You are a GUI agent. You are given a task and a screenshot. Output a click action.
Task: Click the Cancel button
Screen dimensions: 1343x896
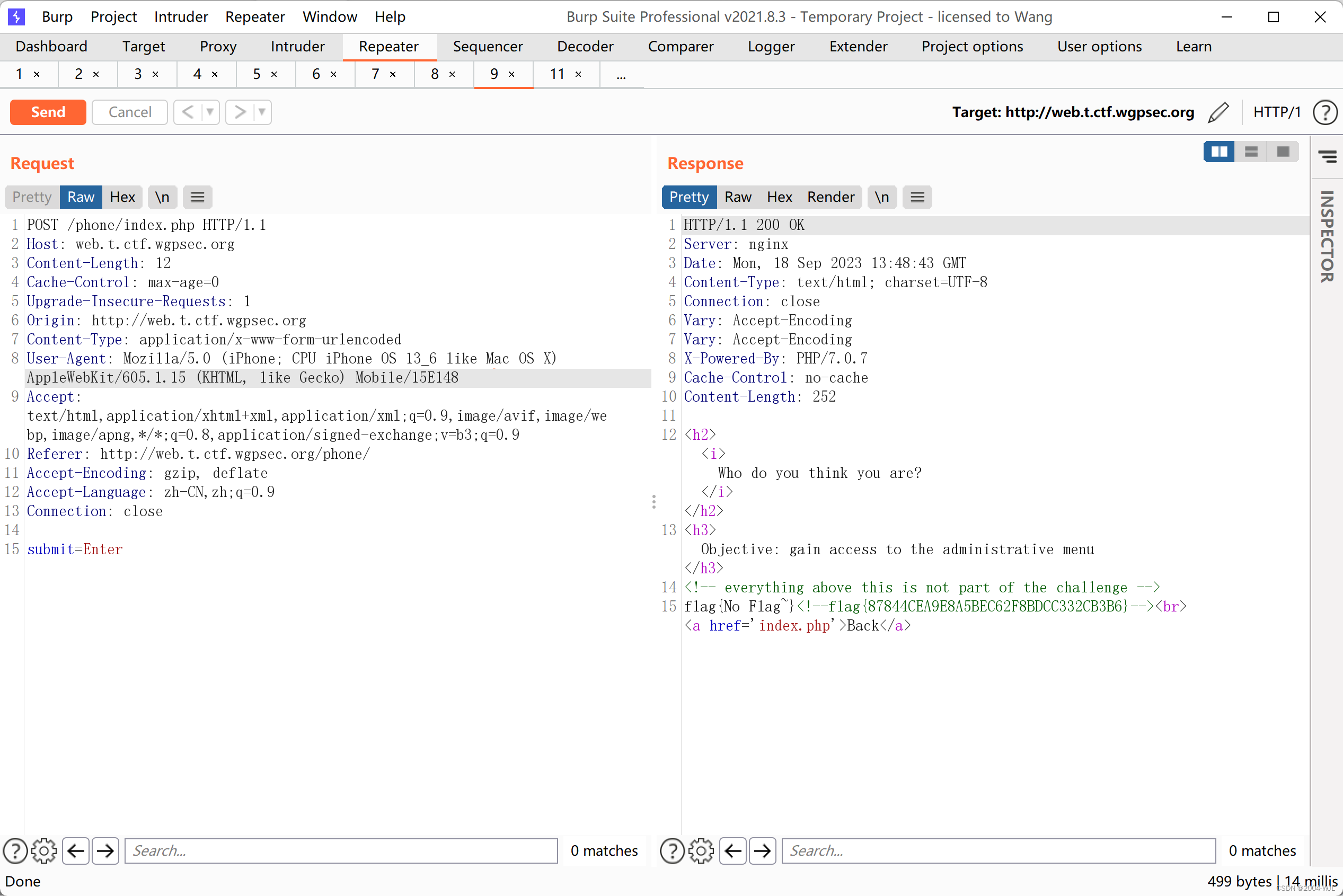coord(129,112)
